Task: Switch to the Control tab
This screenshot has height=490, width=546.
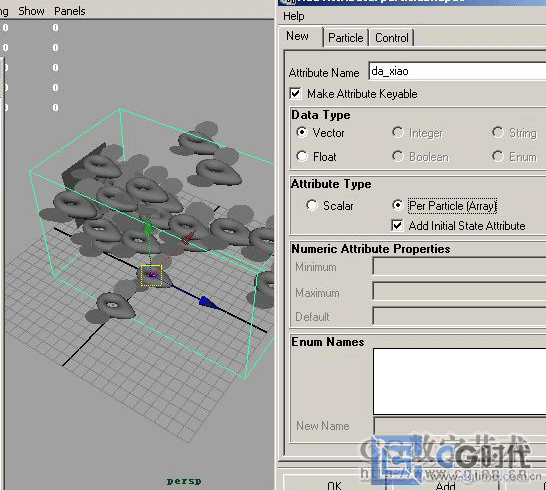Action: click(x=392, y=38)
